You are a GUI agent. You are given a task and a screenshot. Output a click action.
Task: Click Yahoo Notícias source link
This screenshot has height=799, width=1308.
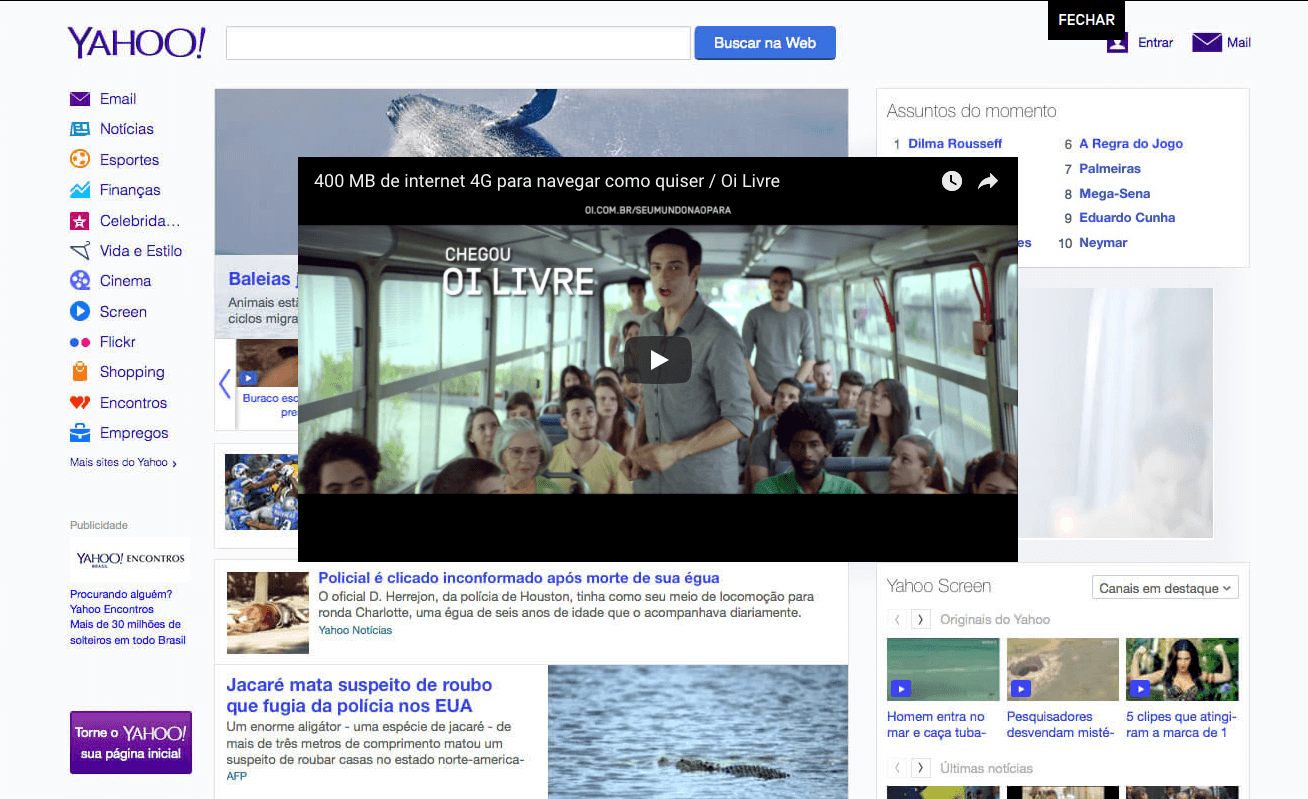click(x=355, y=630)
